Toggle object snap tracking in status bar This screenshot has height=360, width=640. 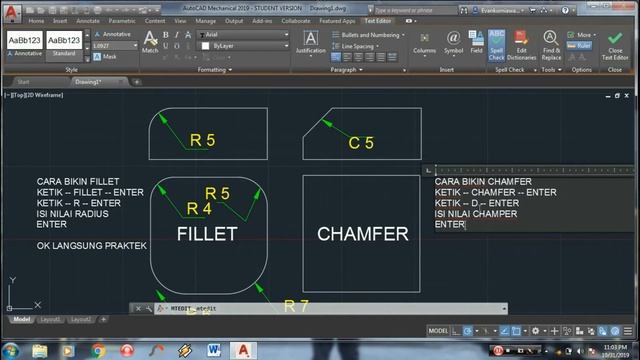point(504,331)
